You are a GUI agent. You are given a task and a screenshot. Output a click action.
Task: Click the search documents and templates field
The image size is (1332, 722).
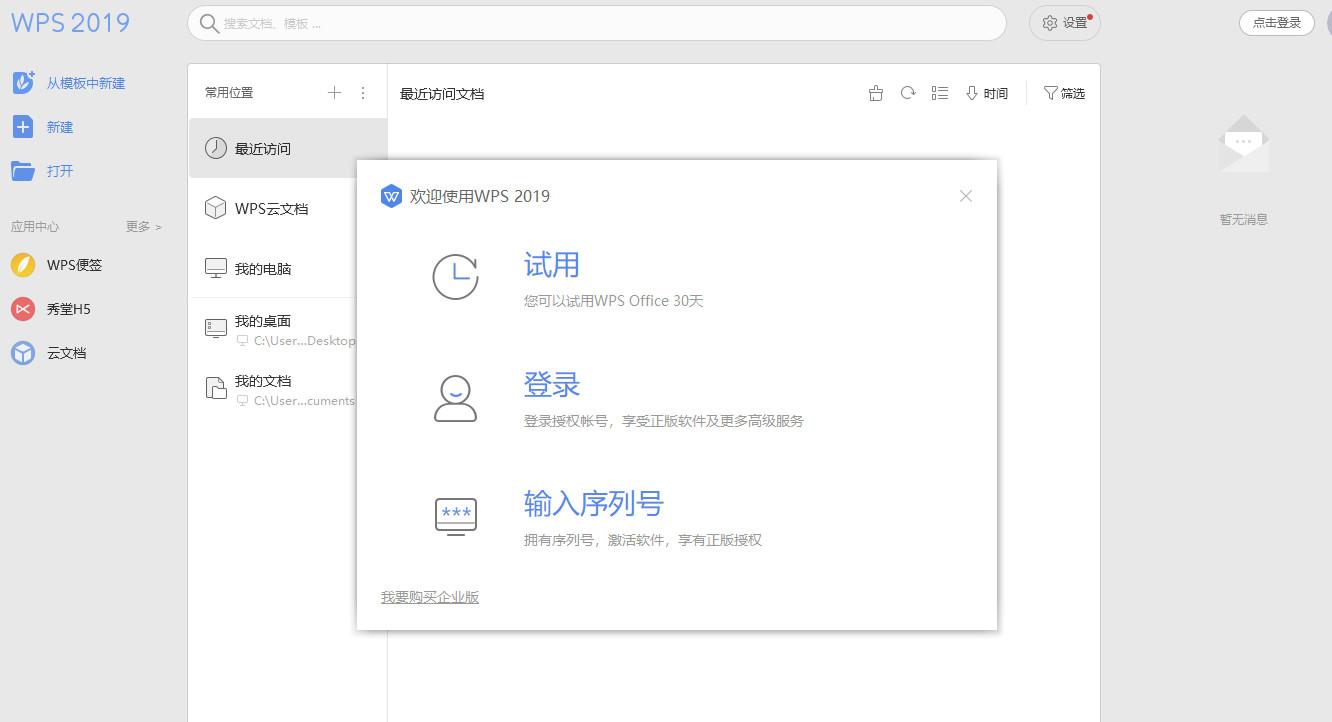pyautogui.click(x=596, y=23)
